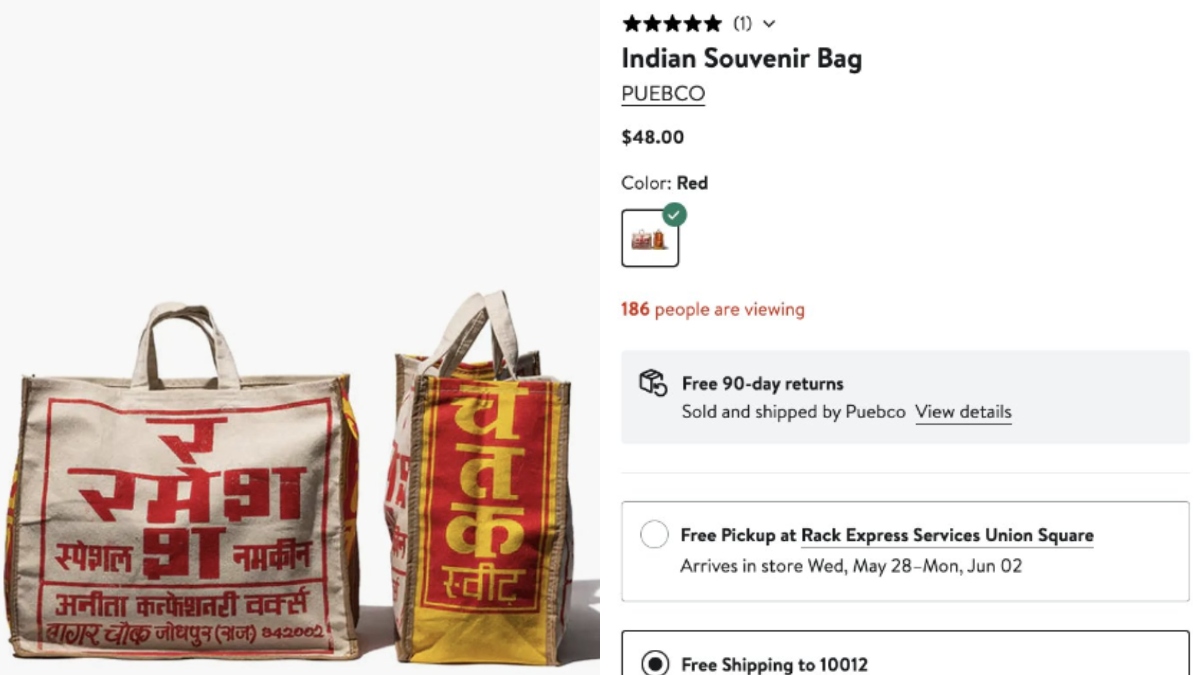Select the Free Shipping radio button
Viewport: 1200px width, 675px height.
[654, 664]
